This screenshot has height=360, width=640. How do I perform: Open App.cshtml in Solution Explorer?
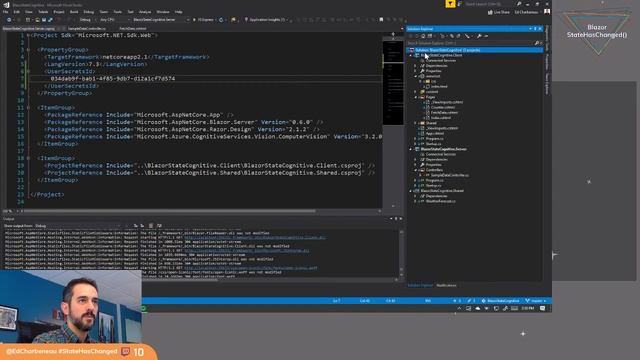(x=435, y=133)
